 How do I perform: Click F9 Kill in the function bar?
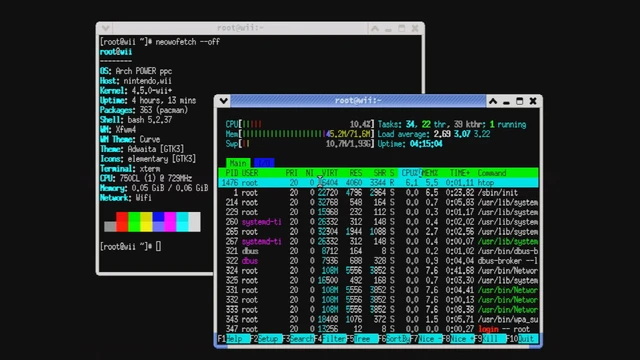[490, 339]
